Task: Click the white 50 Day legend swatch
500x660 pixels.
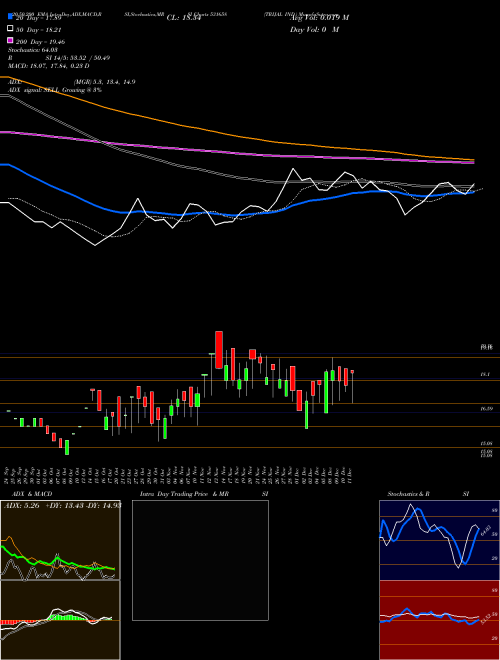Action: [x=10, y=29]
